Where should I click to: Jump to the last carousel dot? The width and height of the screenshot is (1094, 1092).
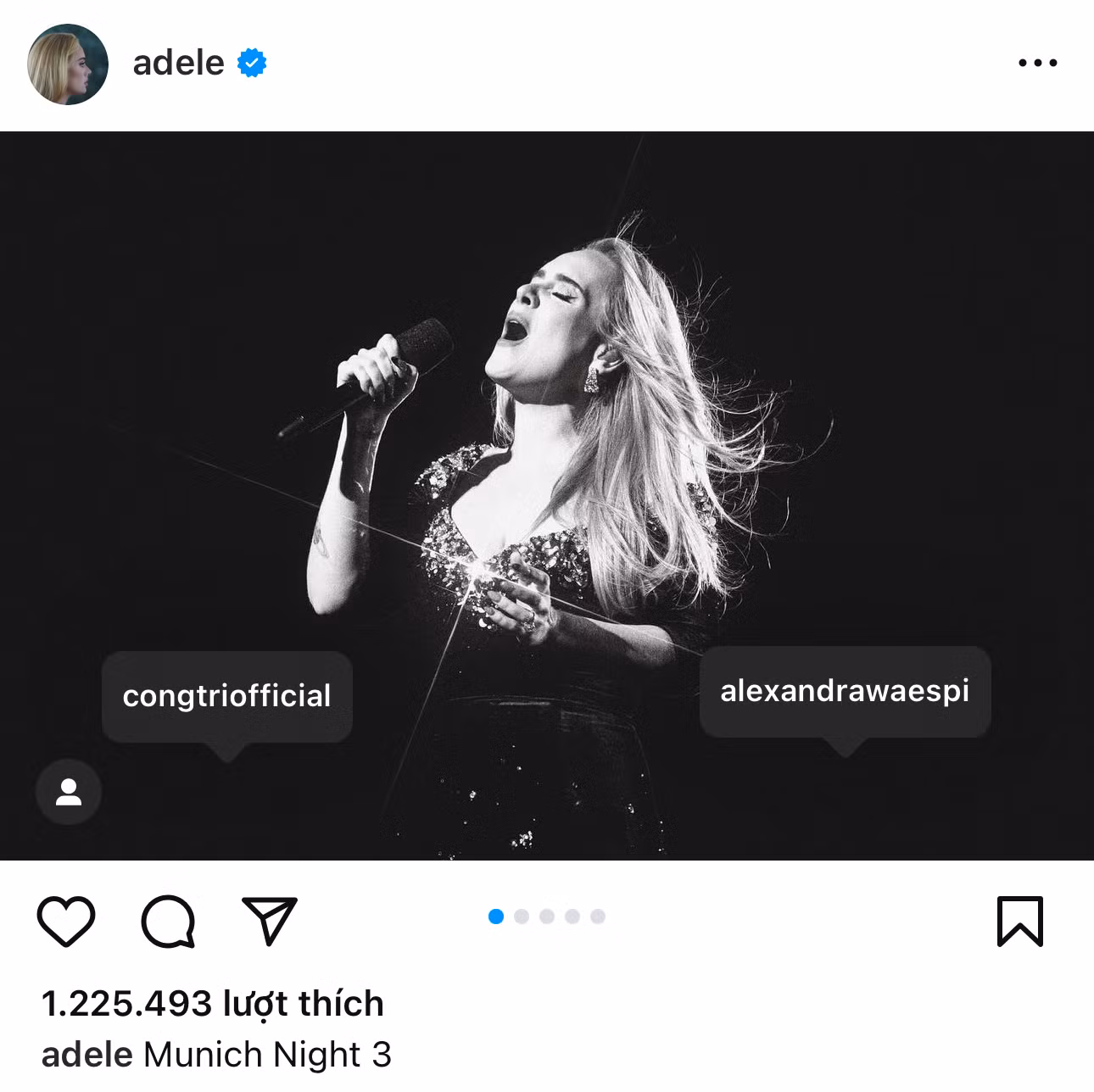(598, 916)
